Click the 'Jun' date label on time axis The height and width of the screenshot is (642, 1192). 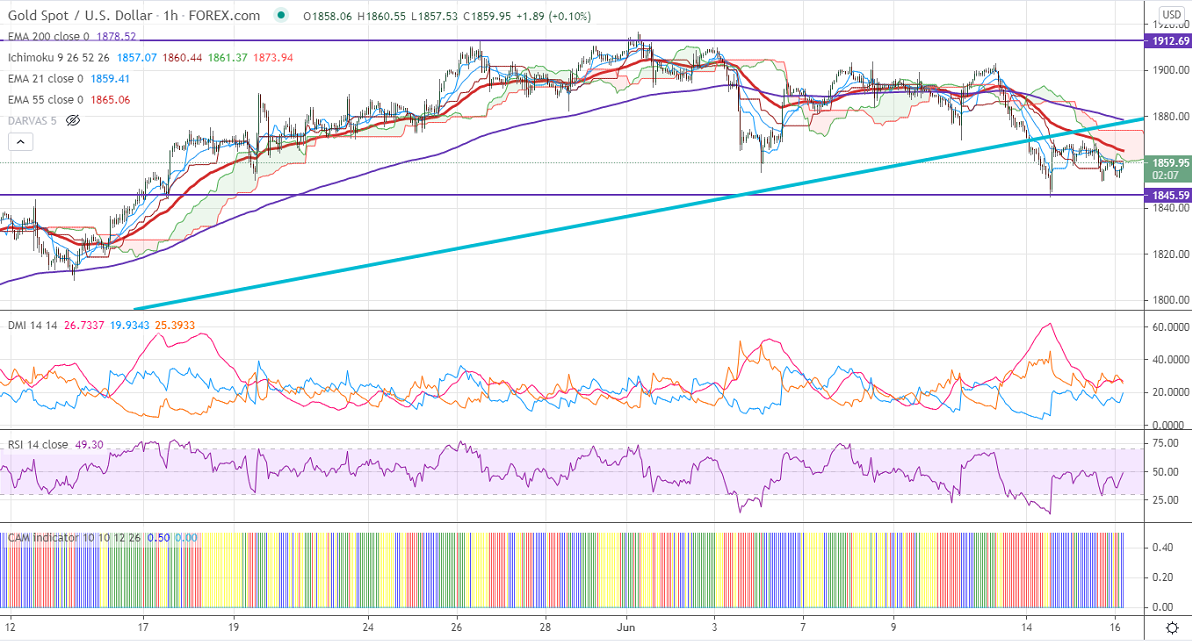(626, 628)
